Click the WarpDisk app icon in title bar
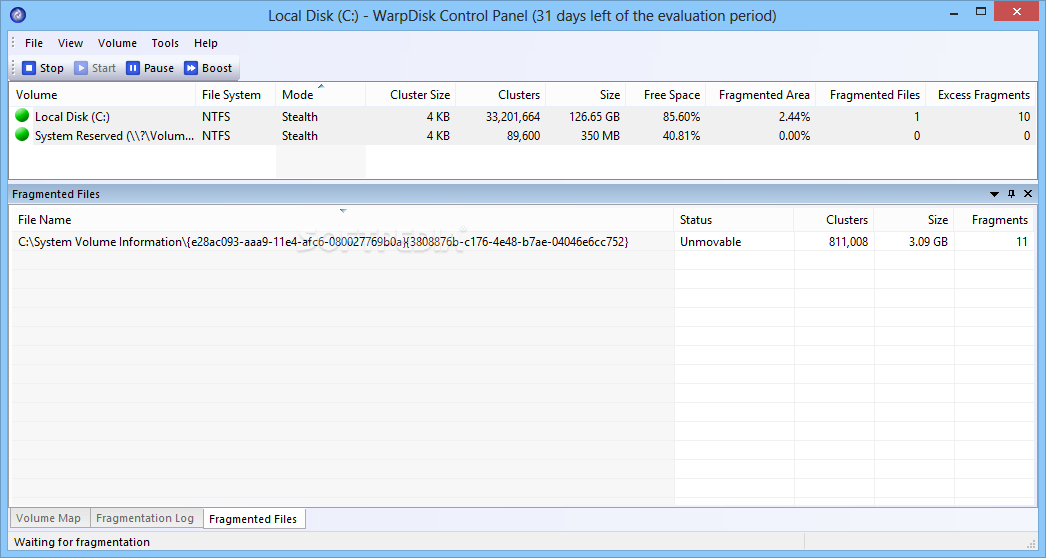Screen dimensions: 1046x558 click(x=18, y=15)
